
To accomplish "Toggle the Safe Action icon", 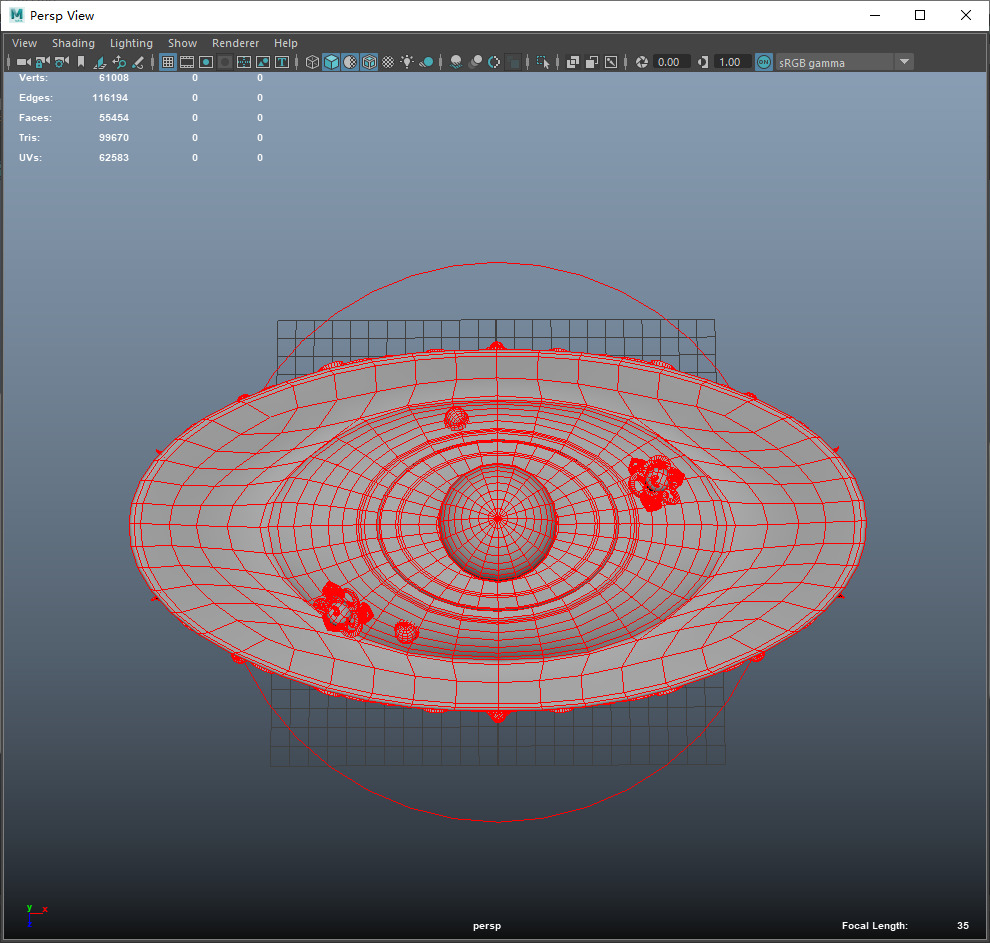I will pyautogui.click(x=263, y=62).
